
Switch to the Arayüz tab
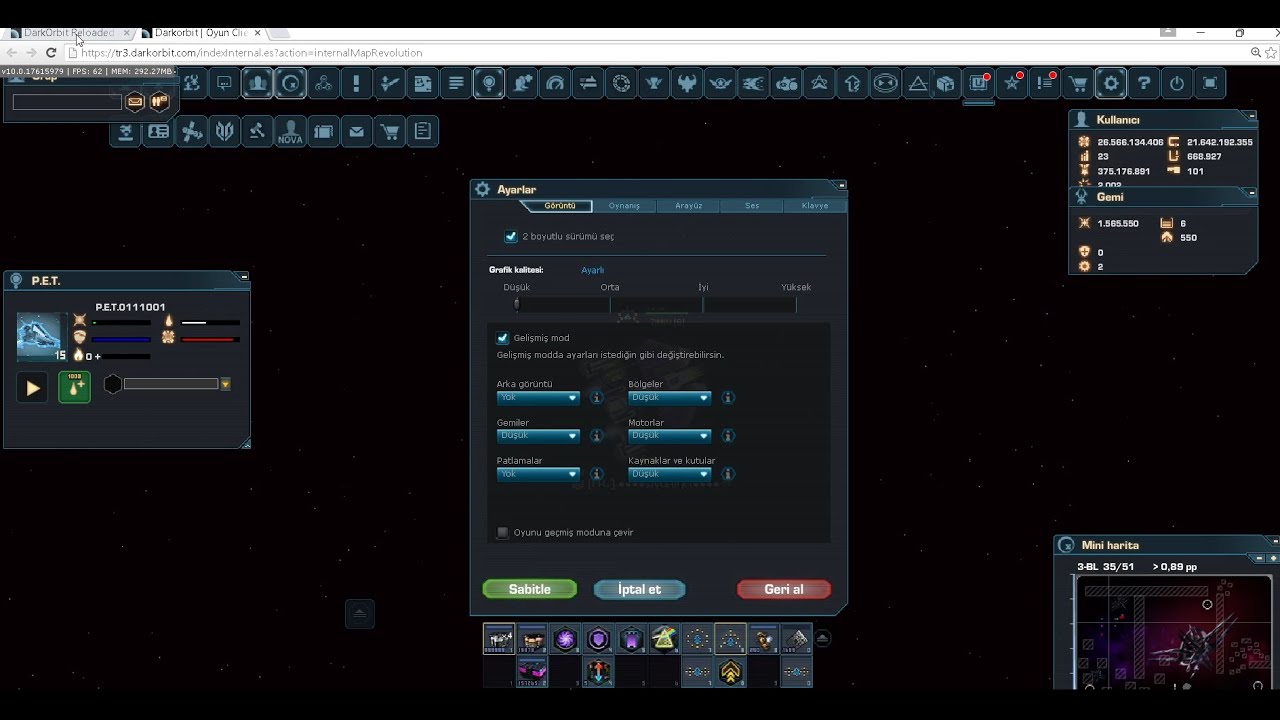click(x=688, y=206)
